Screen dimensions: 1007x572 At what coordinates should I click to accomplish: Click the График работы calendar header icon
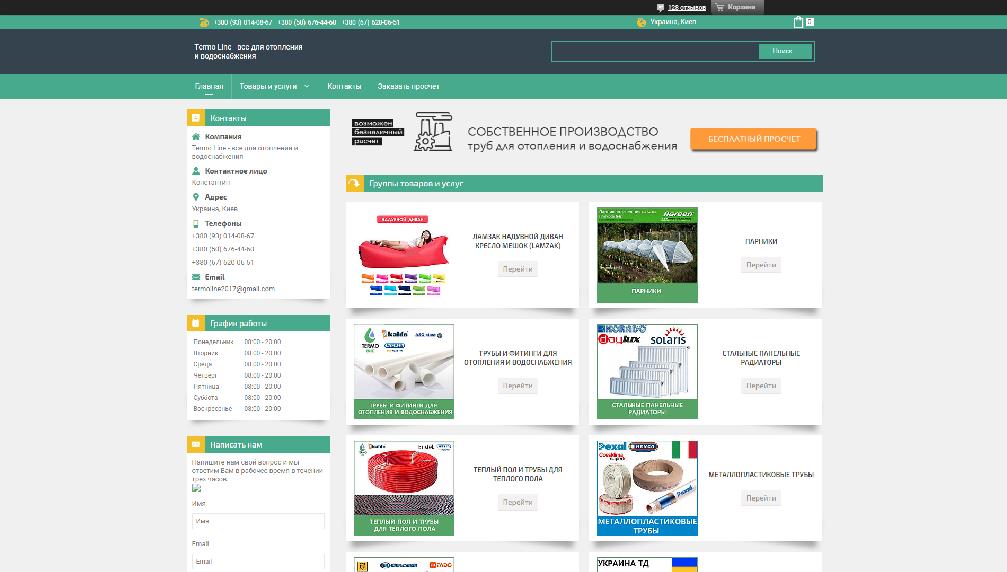(x=196, y=323)
